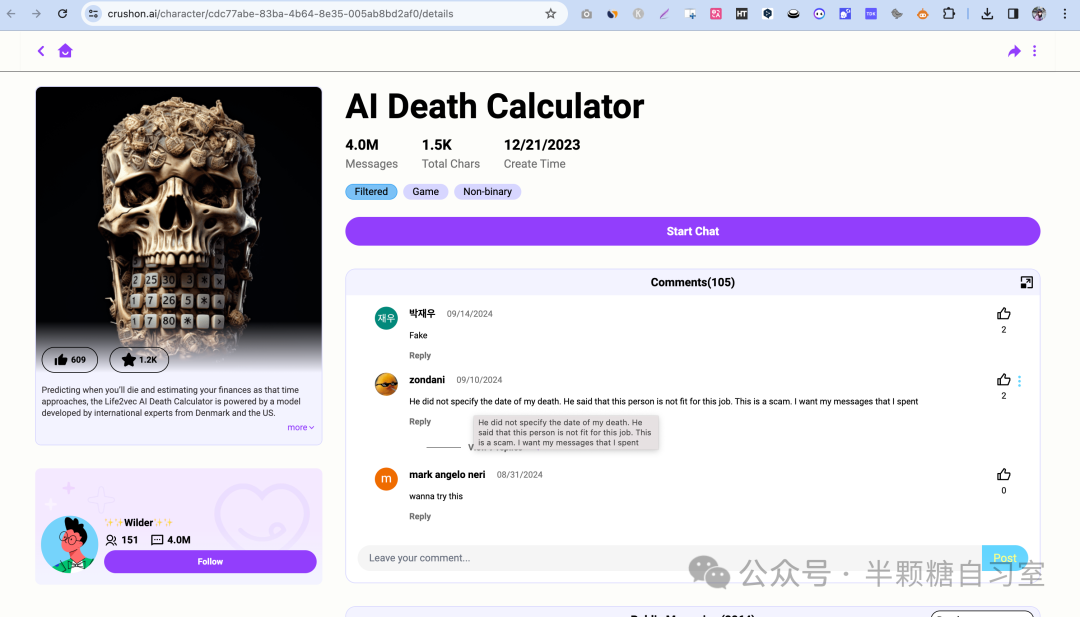Open more options next to zondani's comment
This screenshot has width=1080, height=617.
[x=1019, y=381]
